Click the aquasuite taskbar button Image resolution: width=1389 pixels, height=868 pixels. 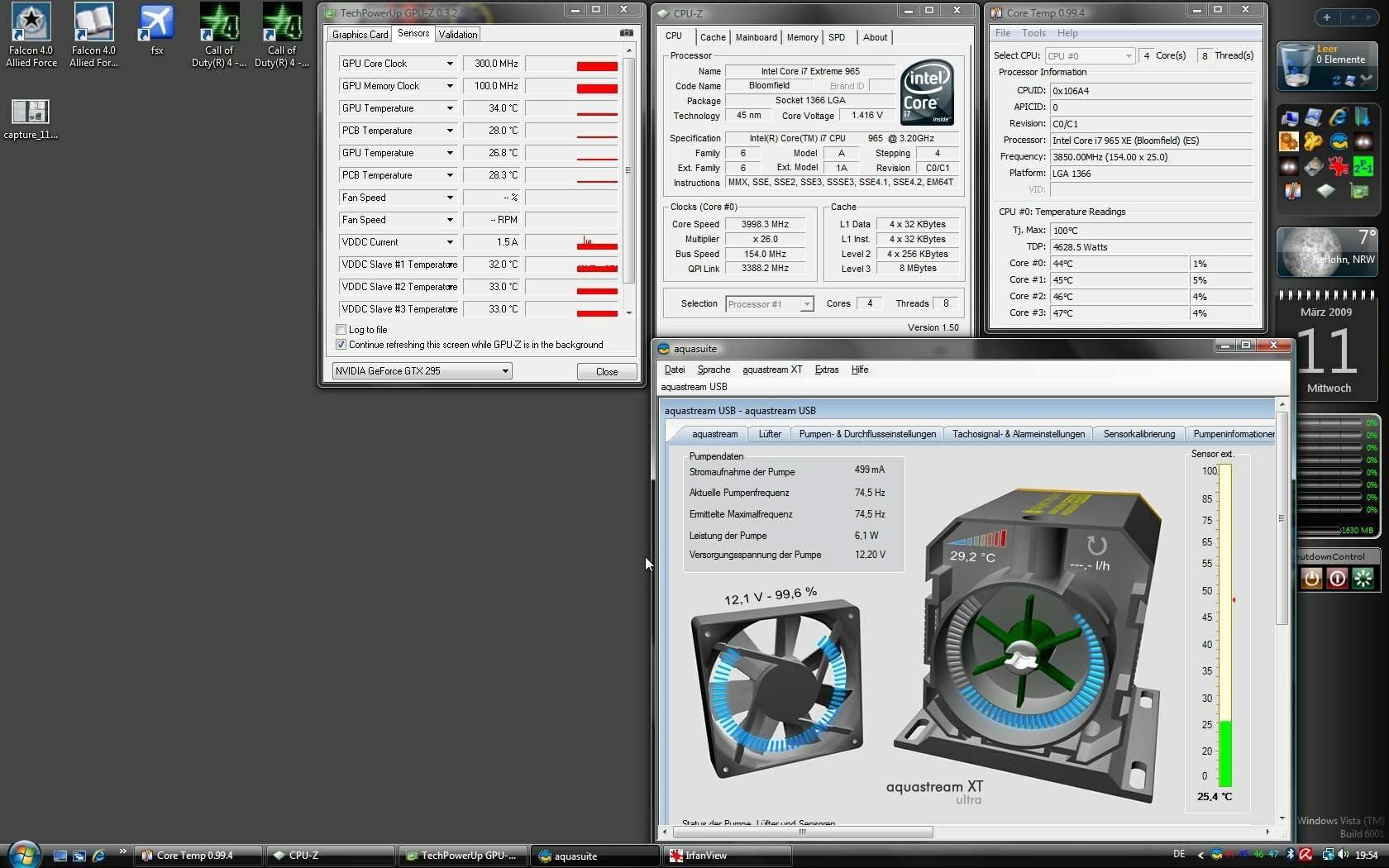click(595, 856)
